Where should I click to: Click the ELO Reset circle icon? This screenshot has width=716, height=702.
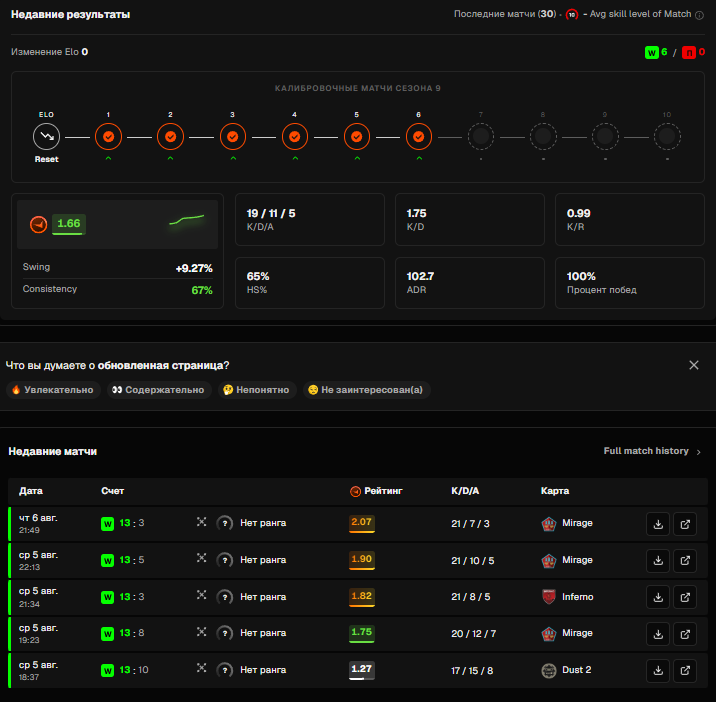pyautogui.click(x=47, y=136)
